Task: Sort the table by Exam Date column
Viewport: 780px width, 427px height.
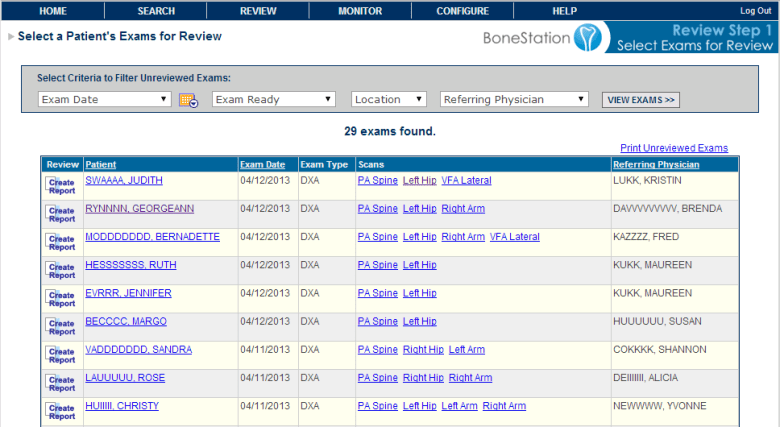Action: (262, 164)
